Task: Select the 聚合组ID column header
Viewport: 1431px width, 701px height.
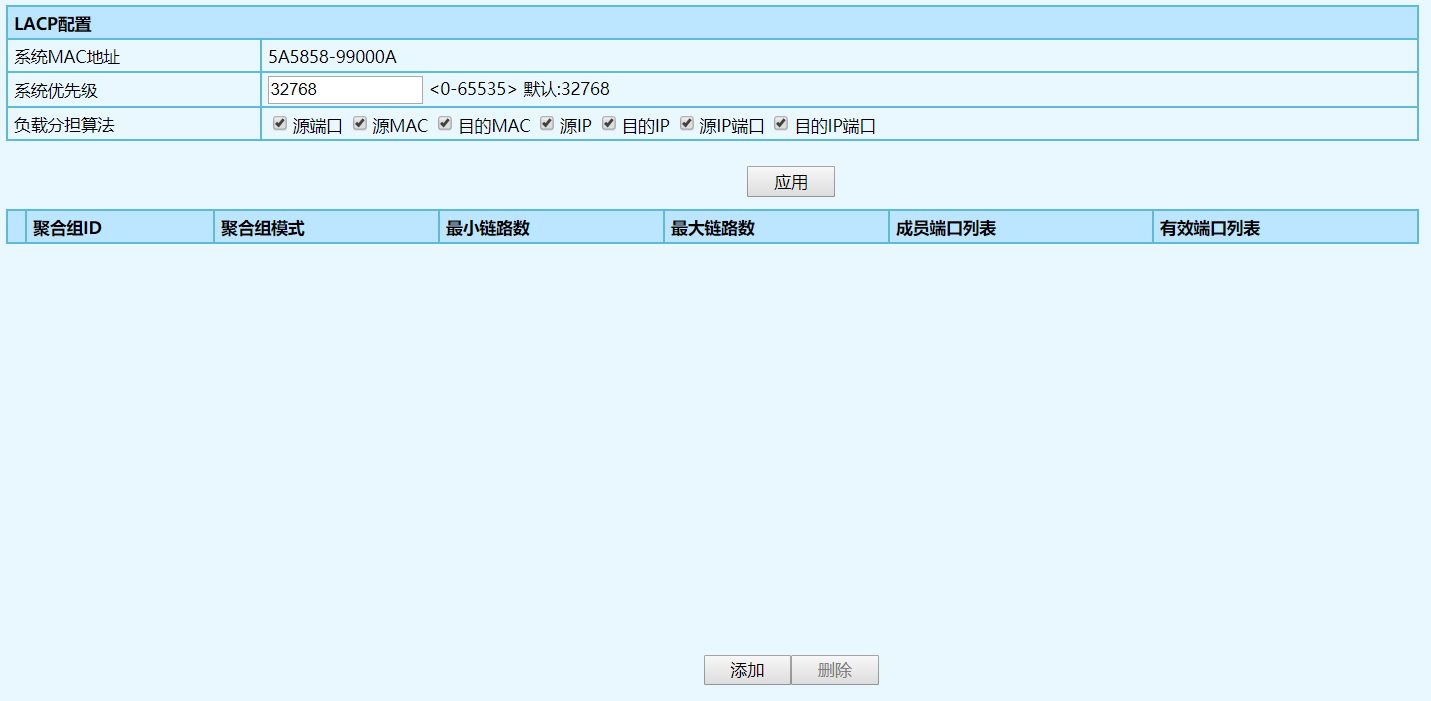Action: (67, 228)
